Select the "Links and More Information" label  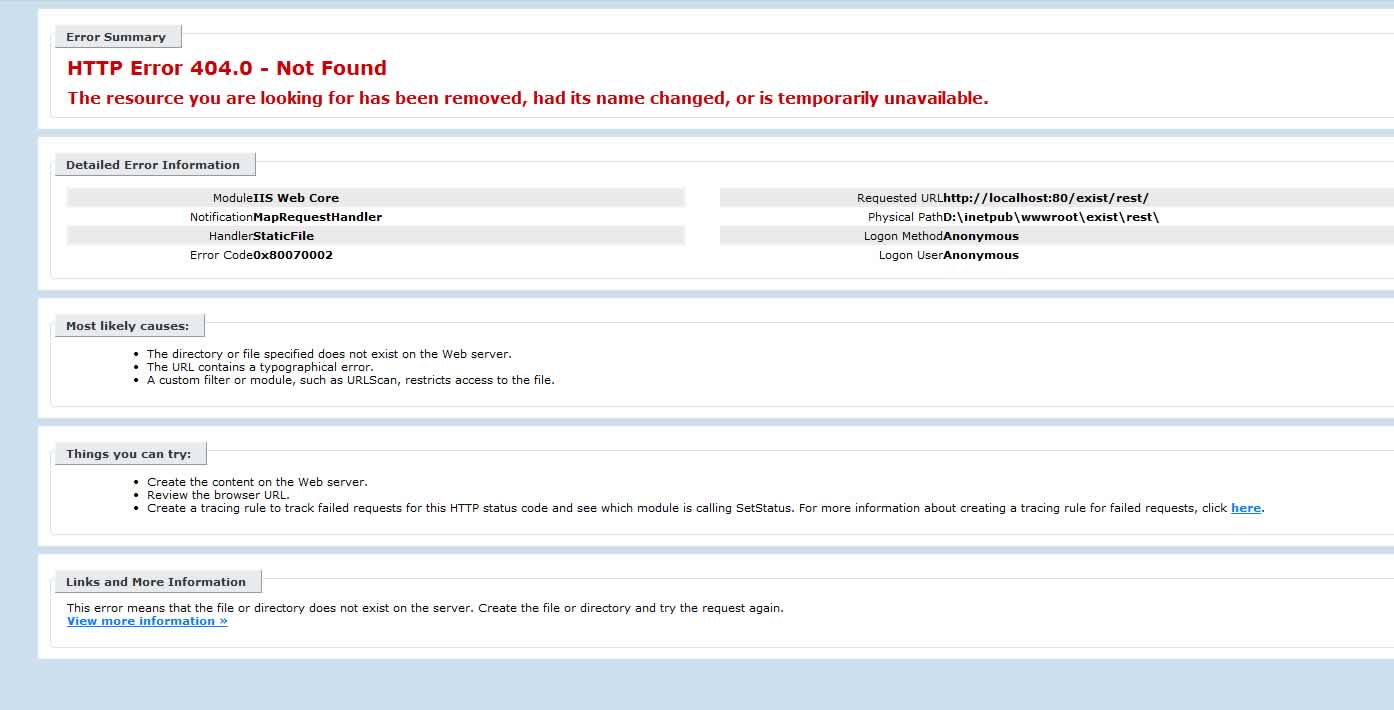click(x=156, y=582)
